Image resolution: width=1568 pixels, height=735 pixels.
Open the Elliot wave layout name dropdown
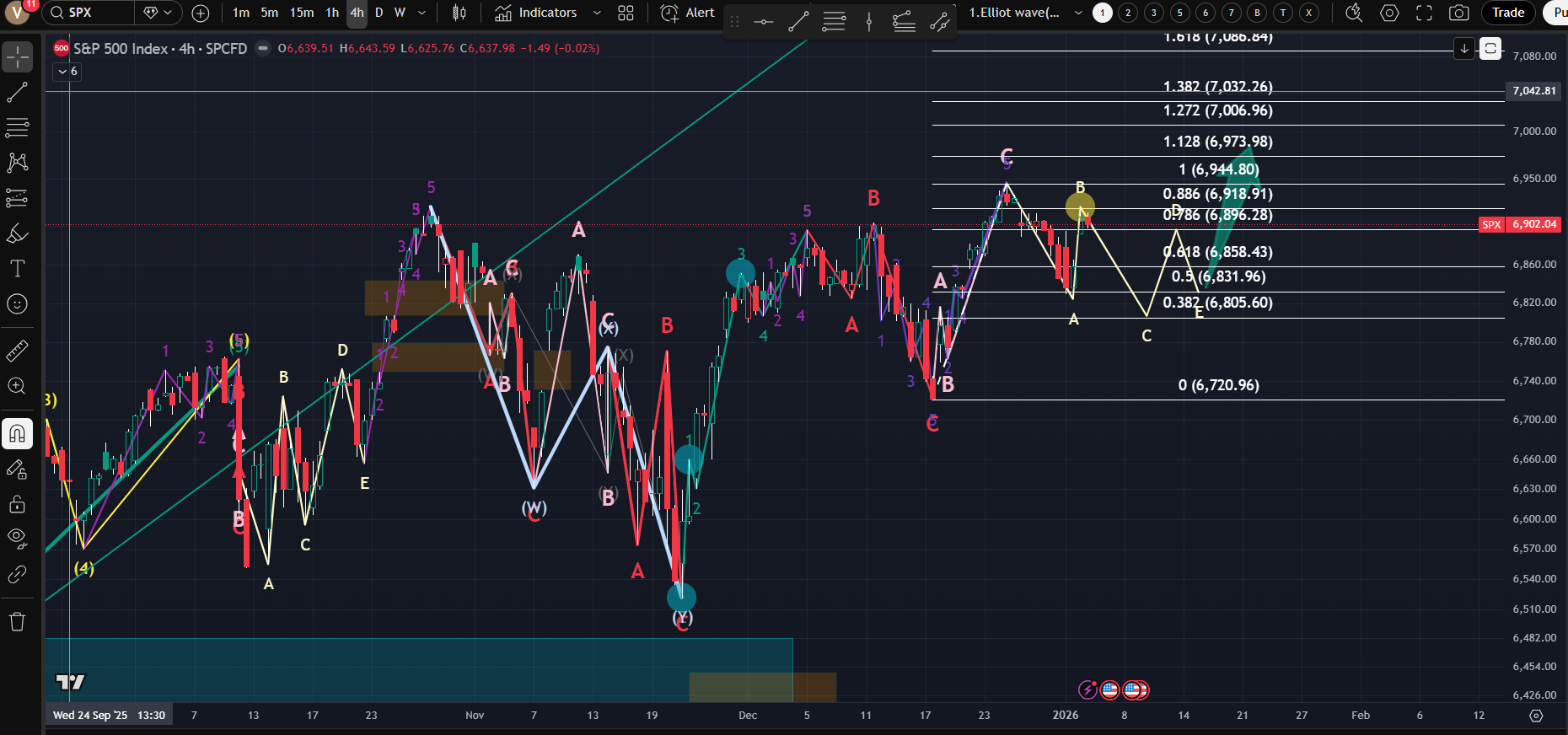[x=1078, y=13]
